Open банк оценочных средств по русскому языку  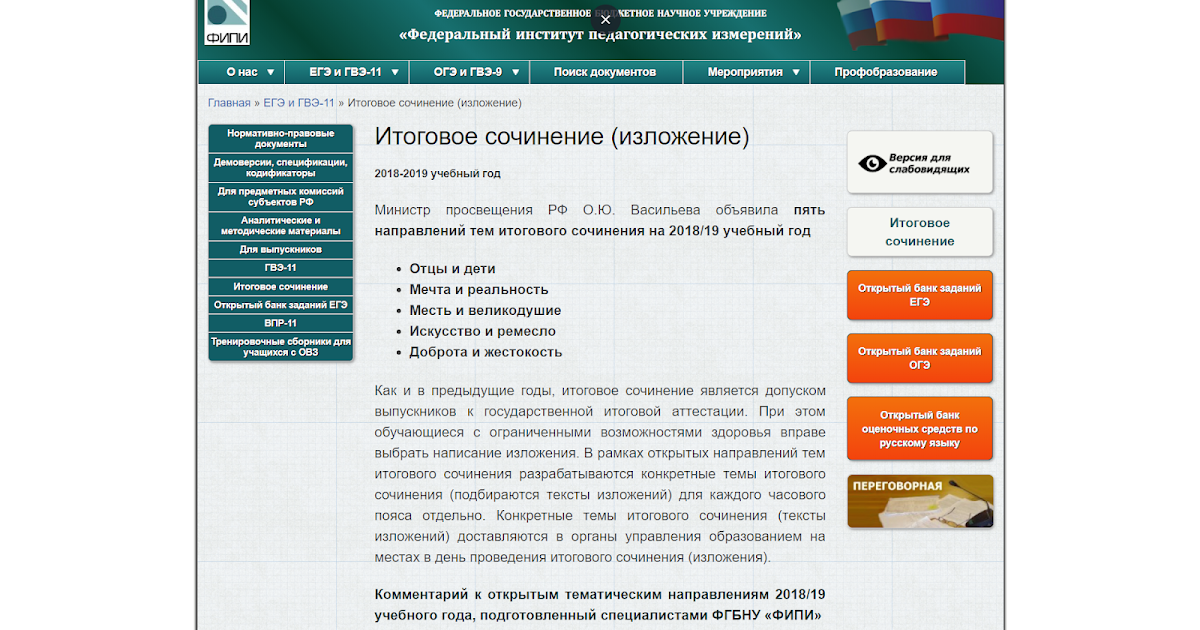(920, 429)
